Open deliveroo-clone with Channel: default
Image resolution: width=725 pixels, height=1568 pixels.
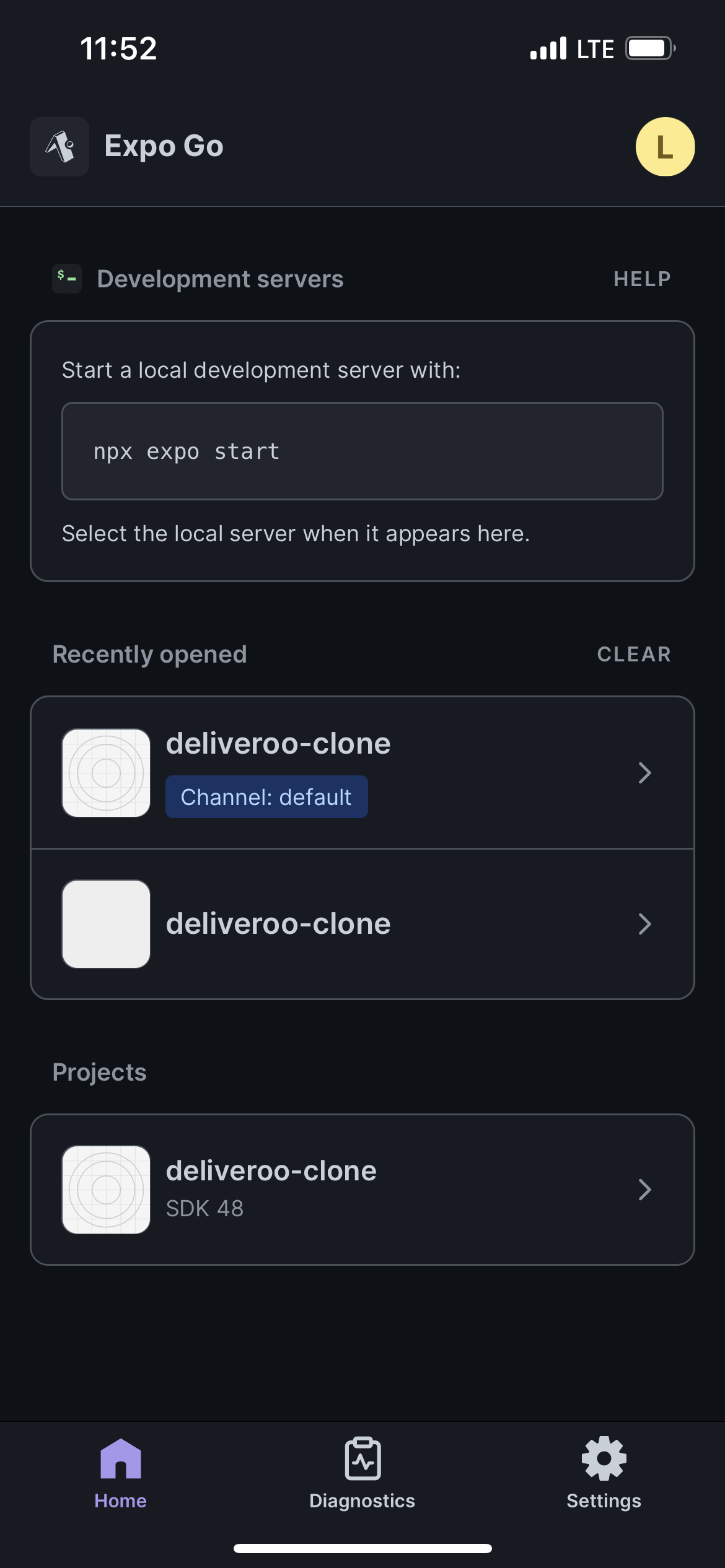pyautogui.click(x=362, y=773)
